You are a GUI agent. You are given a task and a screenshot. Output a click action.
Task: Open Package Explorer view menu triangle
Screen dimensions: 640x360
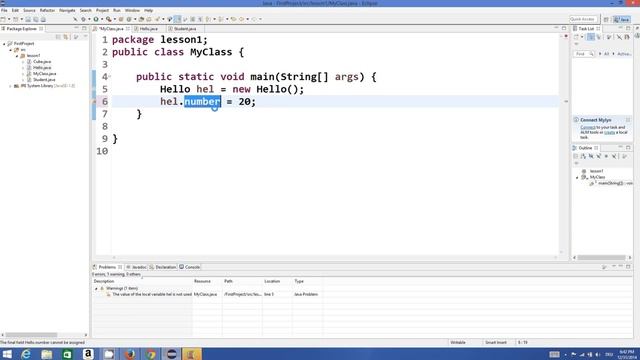tap(85, 37)
